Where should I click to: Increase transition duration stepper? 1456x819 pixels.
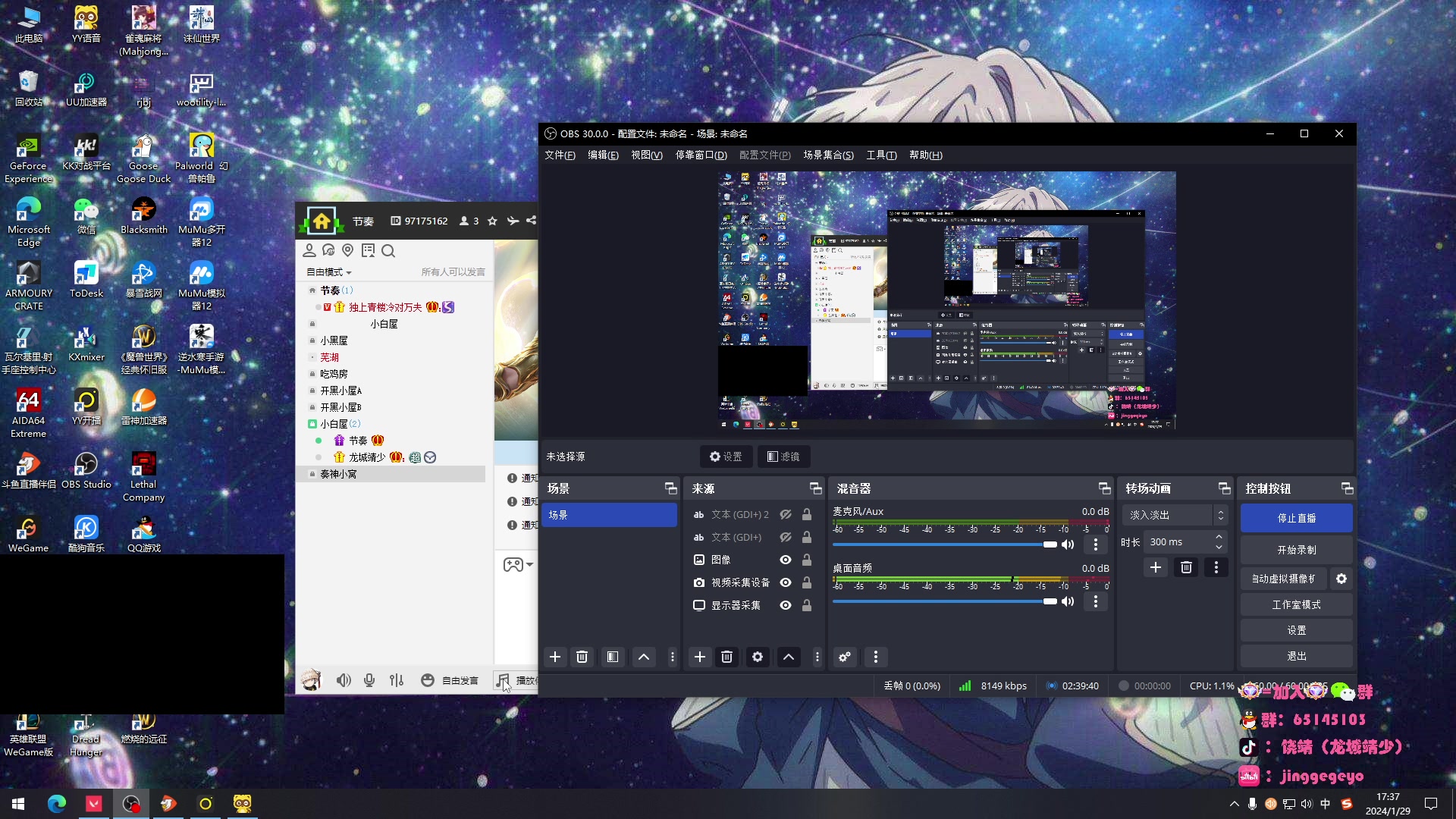1219,537
